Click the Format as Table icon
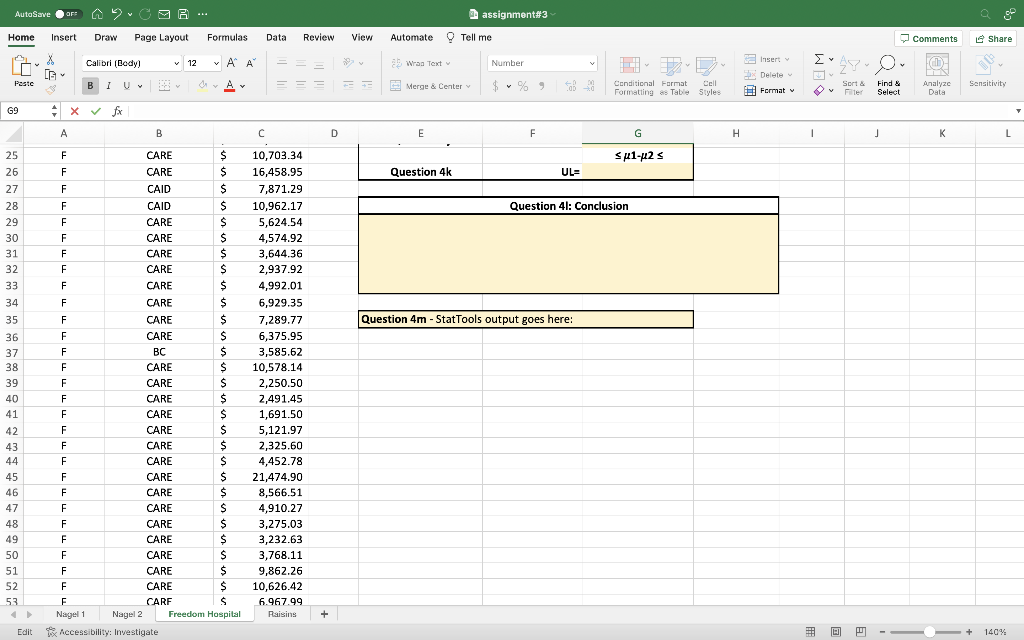Image resolution: width=1024 pixels, height=640 pixels. click(x=670, y=66)
